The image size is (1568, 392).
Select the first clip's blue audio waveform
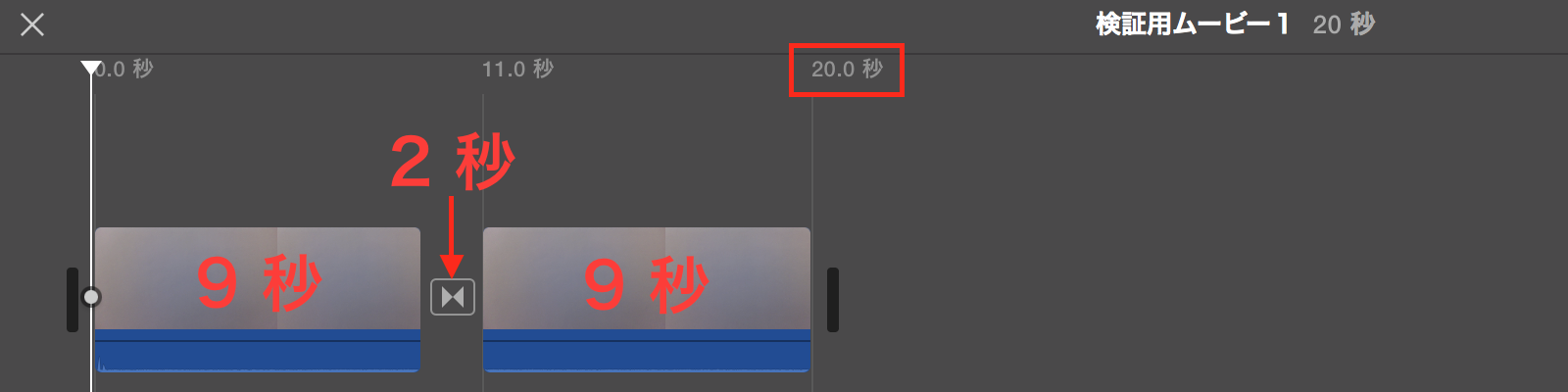(258, 351)
